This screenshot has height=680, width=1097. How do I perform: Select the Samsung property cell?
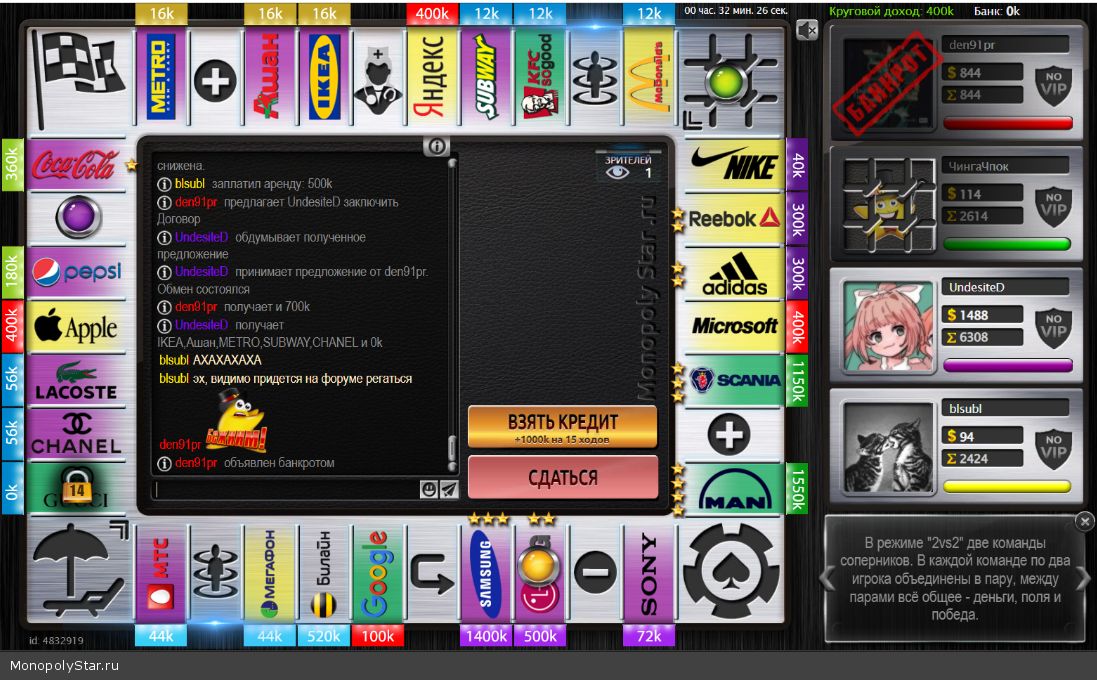pos(486,572)
